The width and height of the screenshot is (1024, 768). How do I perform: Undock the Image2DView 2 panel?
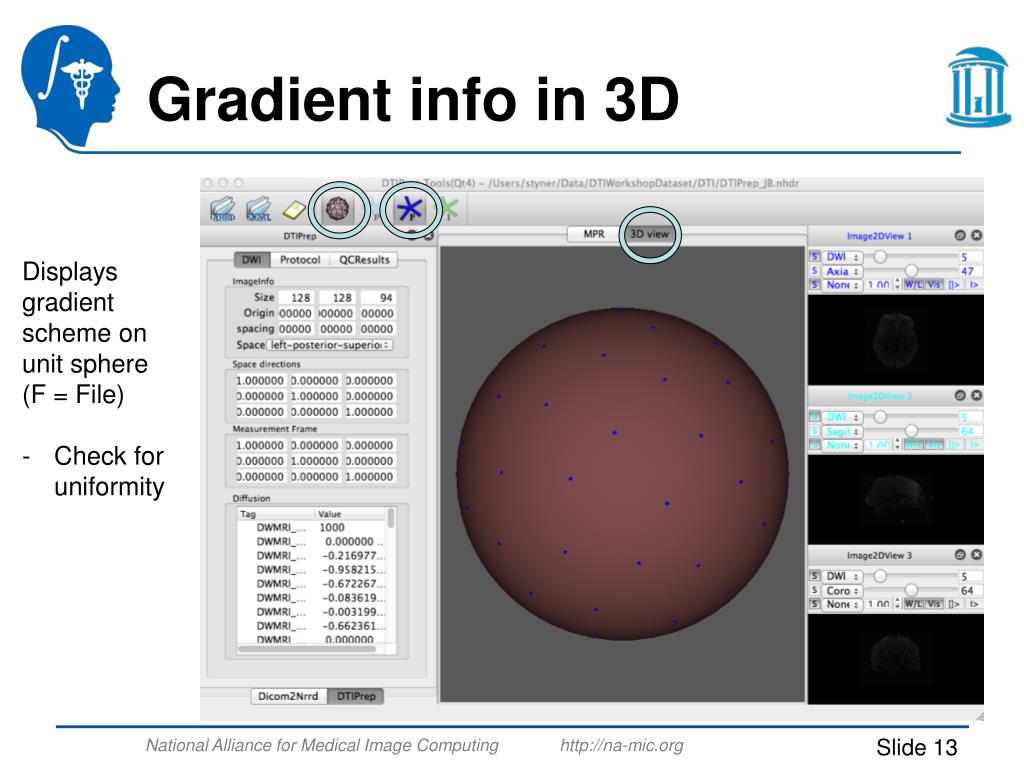click(960, 395)
